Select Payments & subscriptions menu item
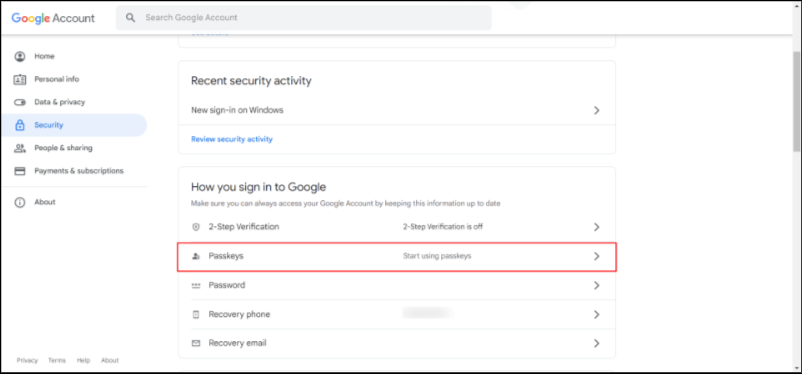 click(x=74, y=171)
